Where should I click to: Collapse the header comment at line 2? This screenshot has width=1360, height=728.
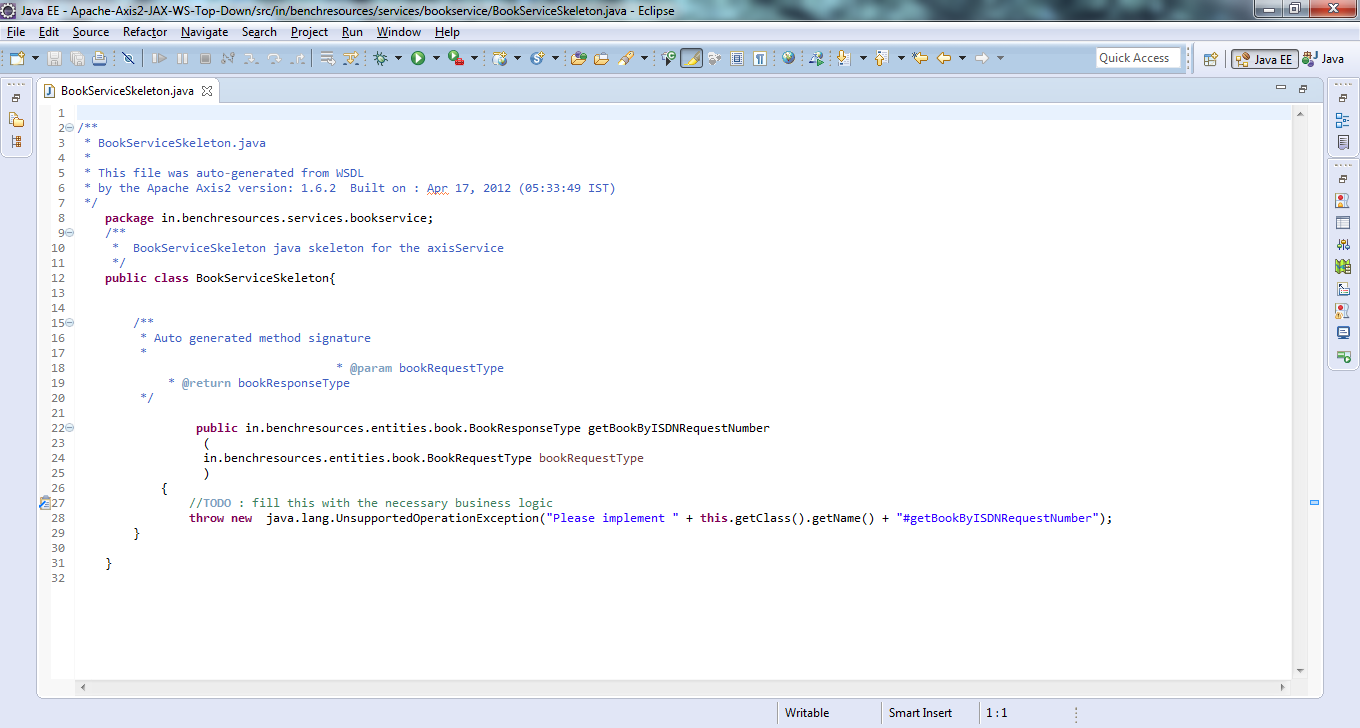[69, 128]
